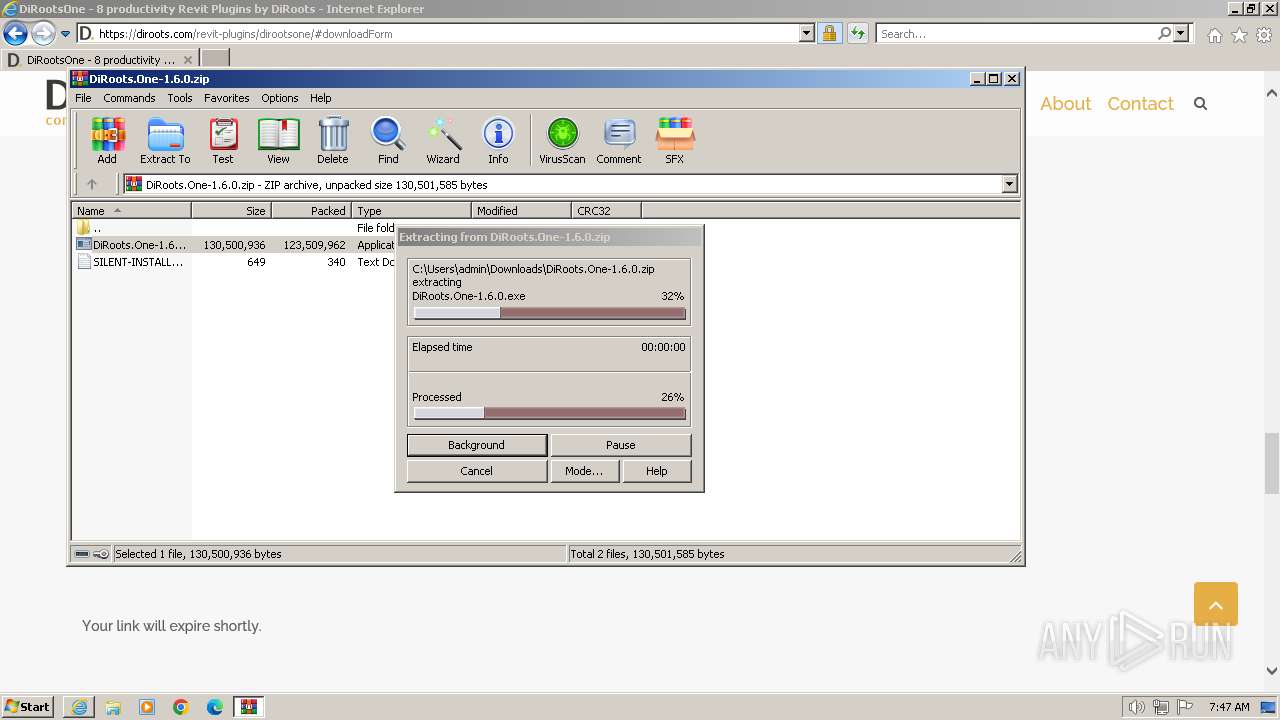Open the Commands menu
The width and height of the screenshot is (1280, 720).
pos(129,98)
